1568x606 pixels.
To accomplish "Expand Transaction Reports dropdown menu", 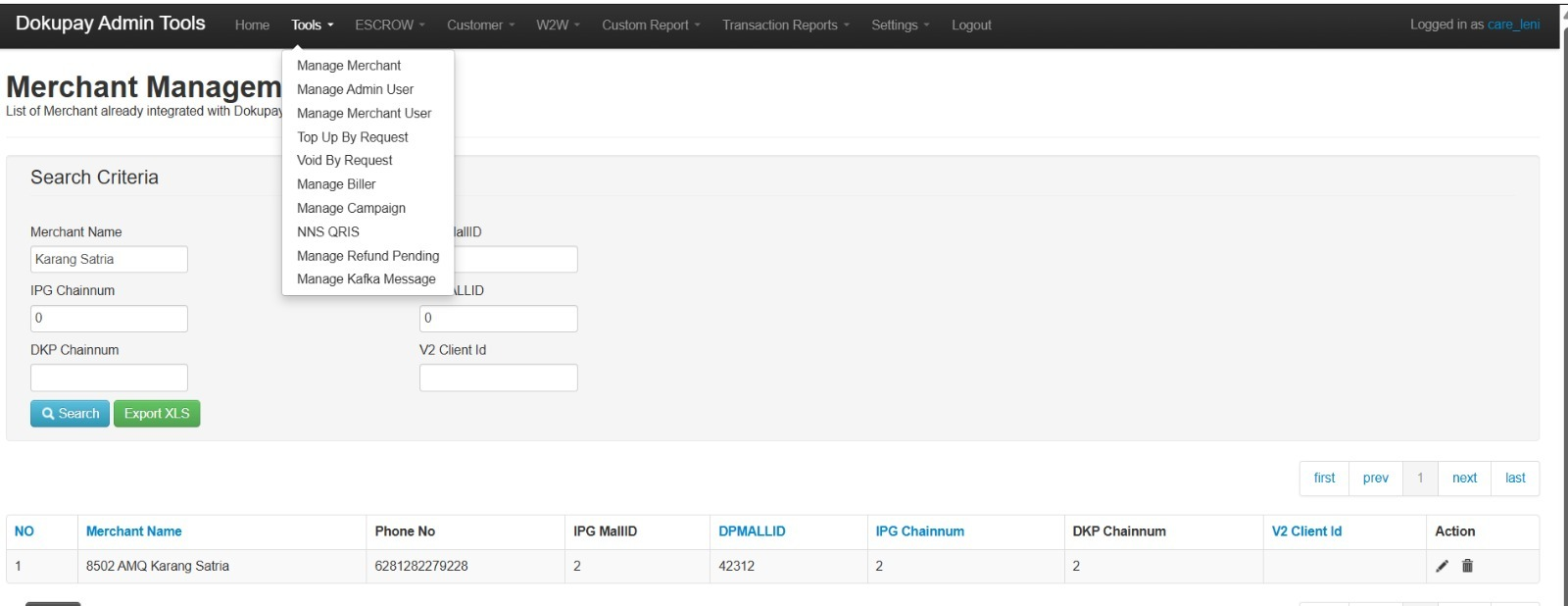I will coord(786,25).
